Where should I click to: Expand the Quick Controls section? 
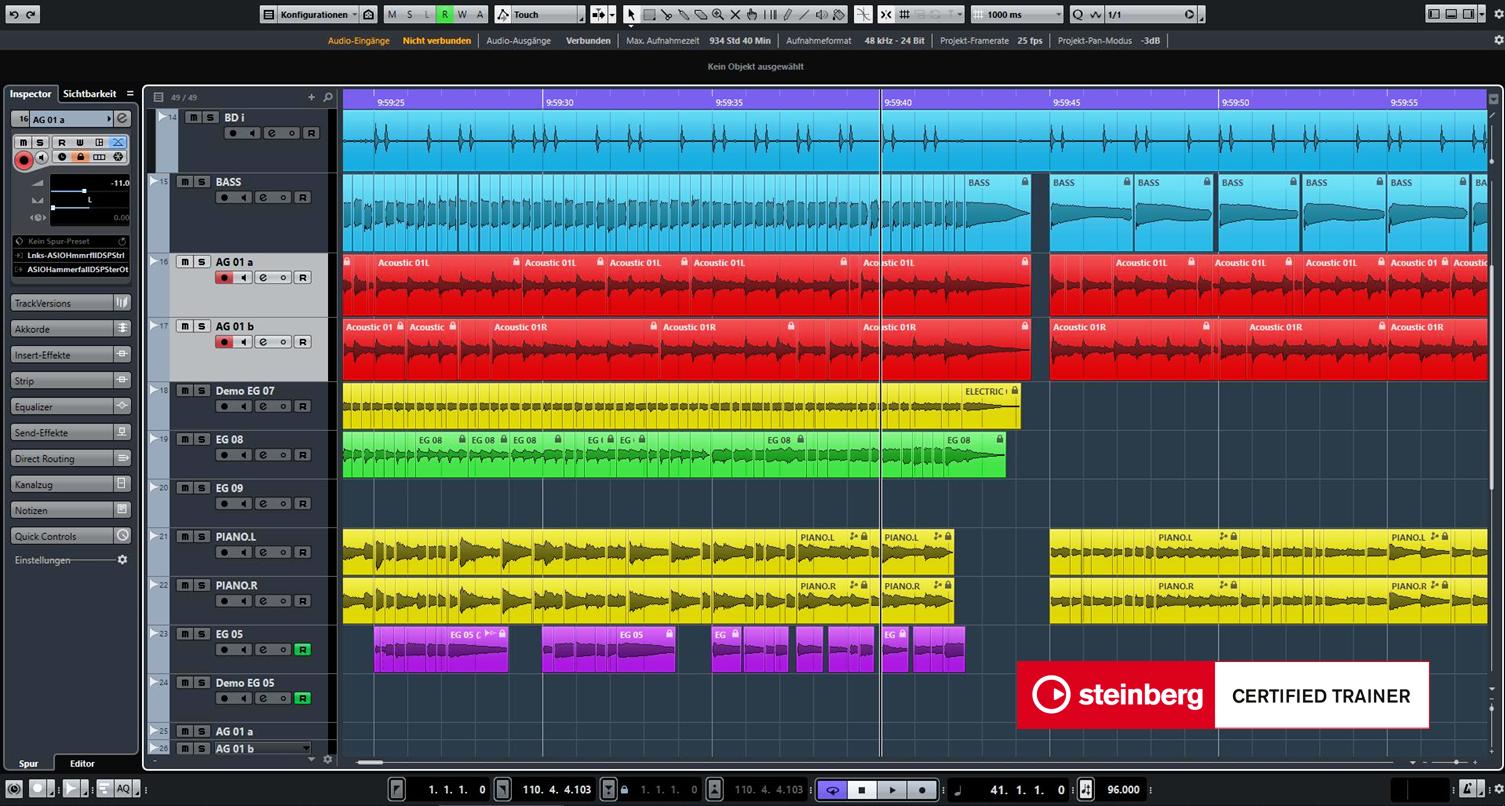click(71, 536)
